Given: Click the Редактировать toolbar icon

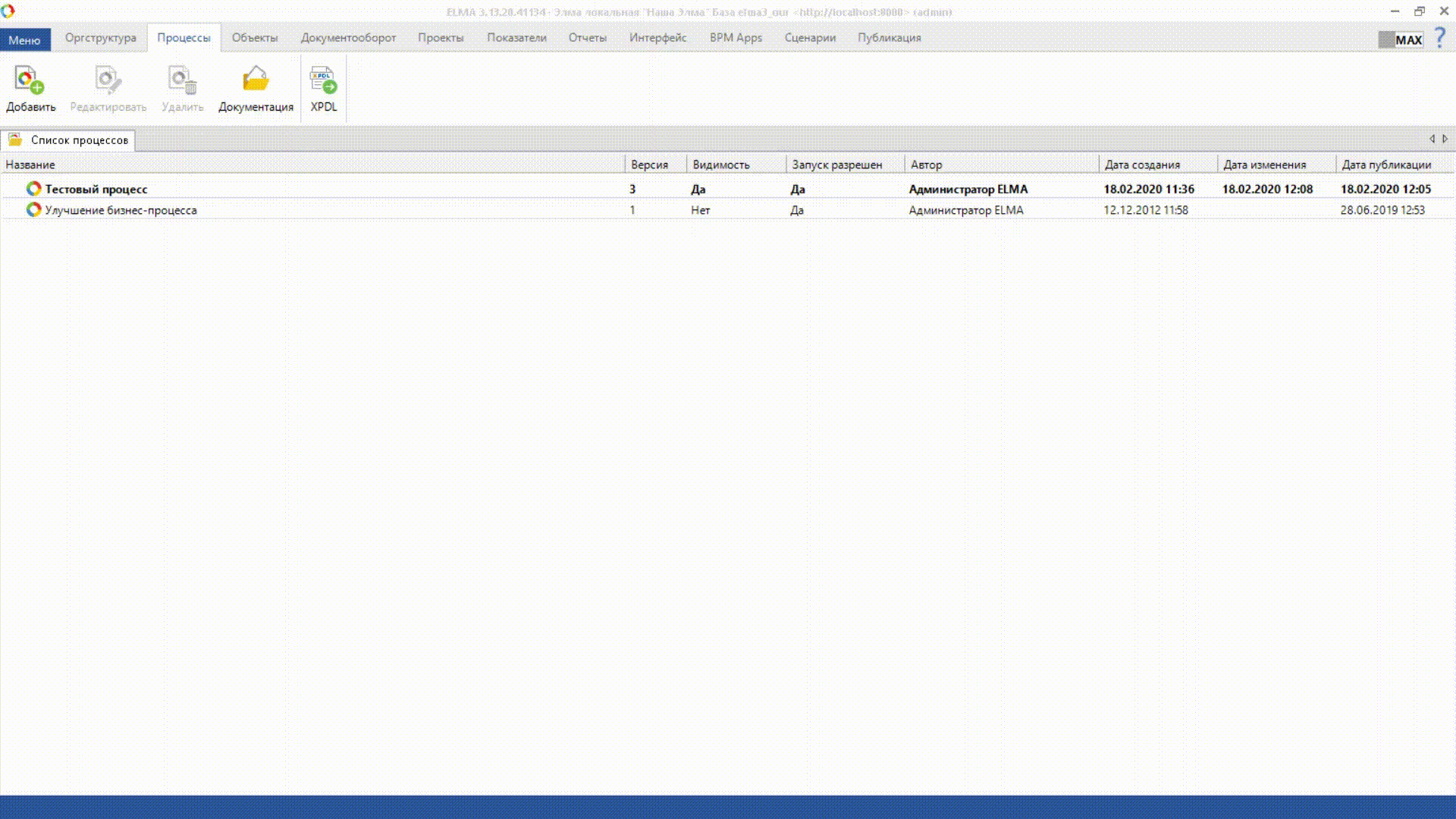Looking at the screenshot, I should pyautogui.click(x=108, y=80).
